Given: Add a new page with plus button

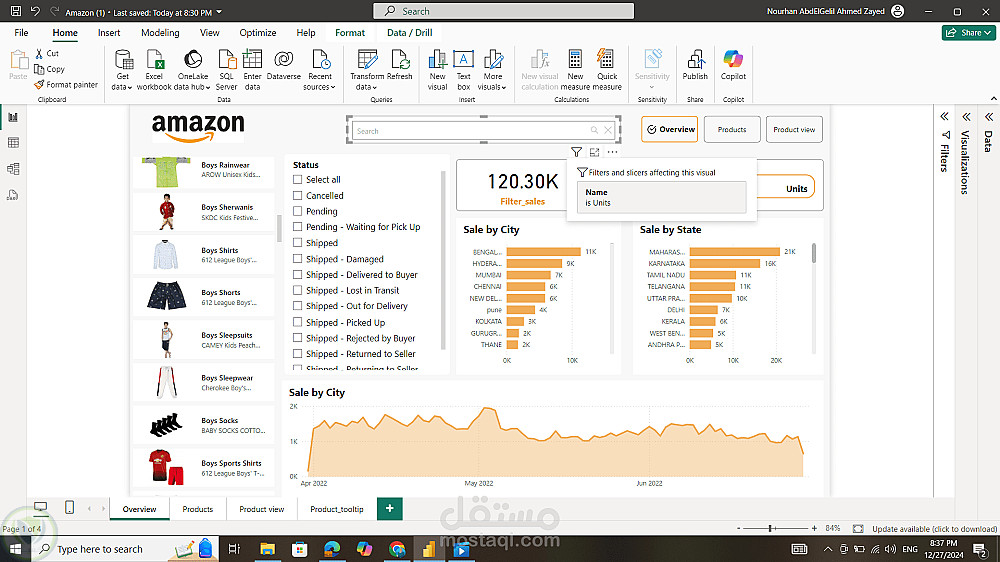Looking at the screenshot, I should pyautogui.click(x=390, y=508).
